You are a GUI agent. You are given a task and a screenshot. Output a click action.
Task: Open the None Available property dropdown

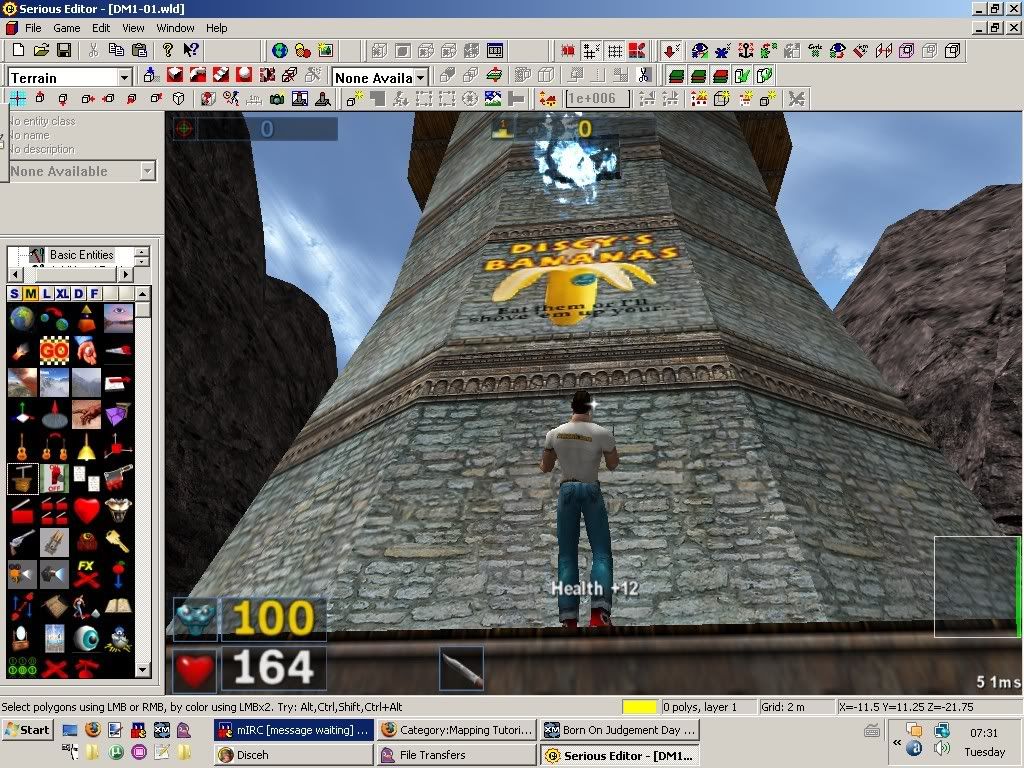click(148, 171)
